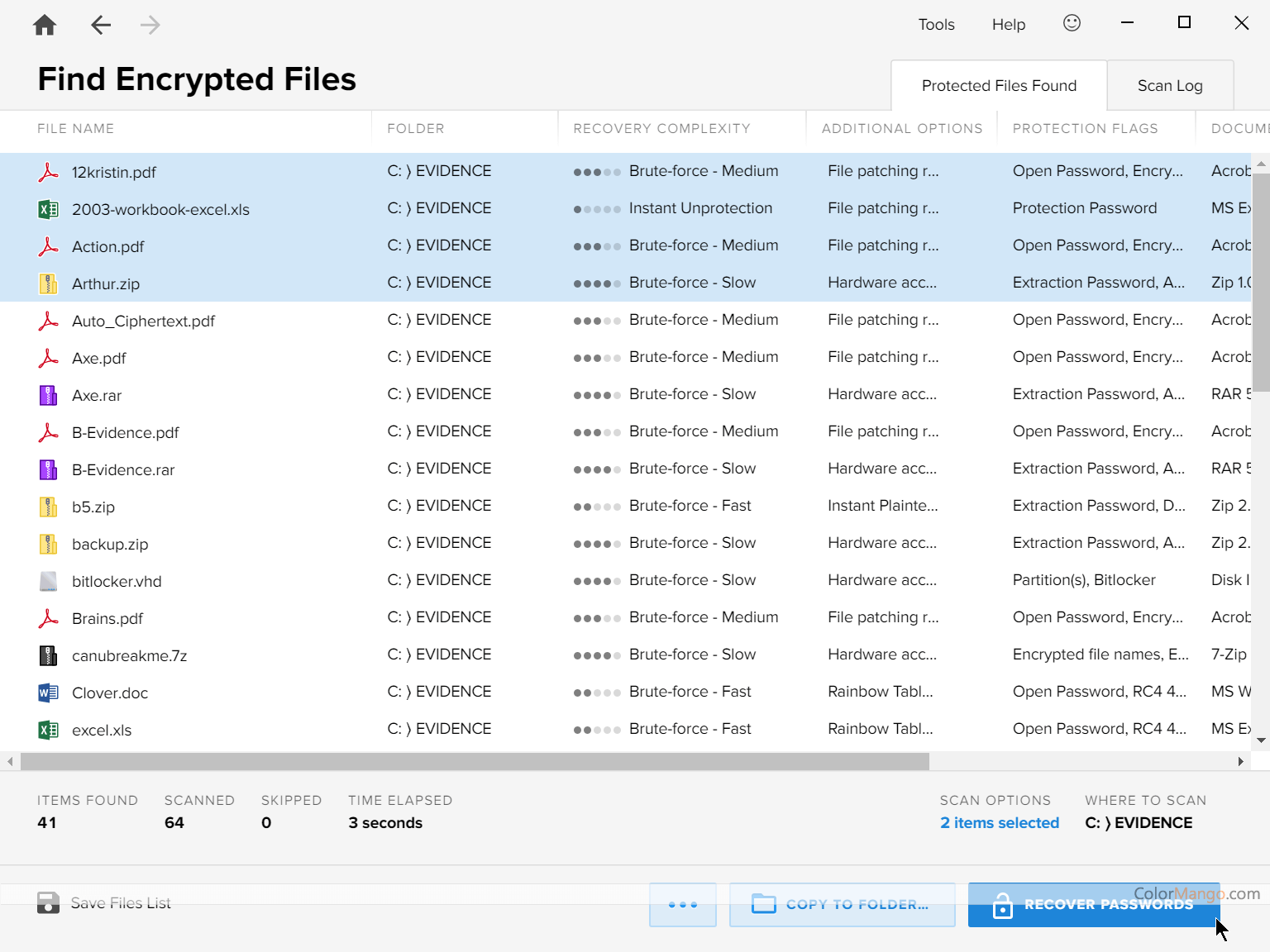Go to the Home screen icon
The width and height of the screenshot is (1270, 952).
coord(45,25)
